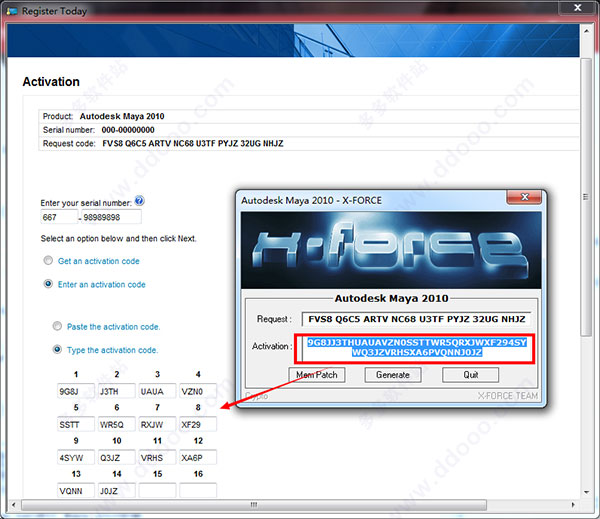Click the horizontal scrollbar thumb
Image resolution: width=600 pixels, height=519 pixels.
254,505
